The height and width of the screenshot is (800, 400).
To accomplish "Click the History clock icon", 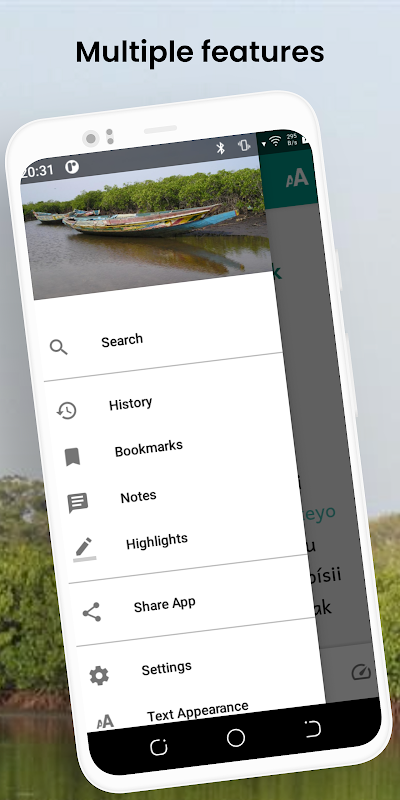I will coord(67,410).
